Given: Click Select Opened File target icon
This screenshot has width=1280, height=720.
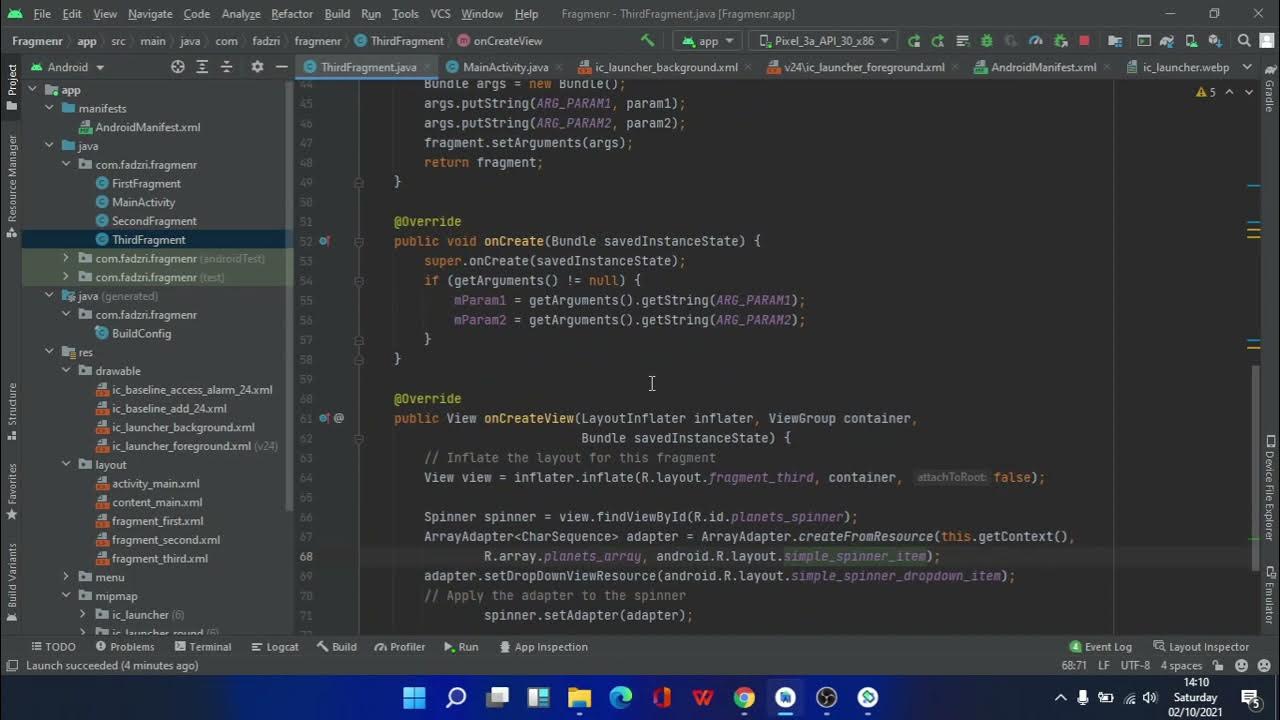Looking at the screenshot, I should click(178, 67).
